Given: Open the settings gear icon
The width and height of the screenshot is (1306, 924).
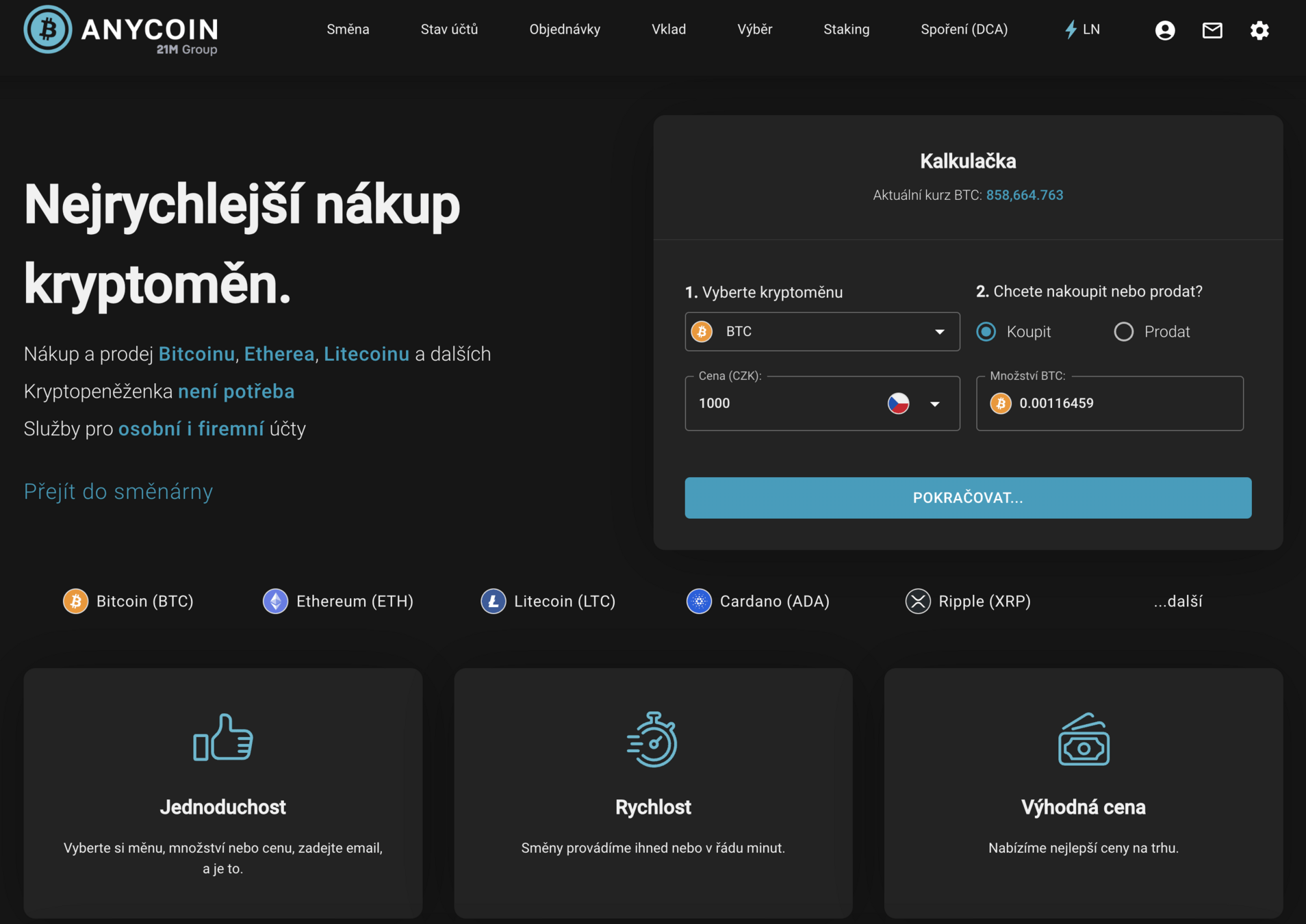Looking at the screenshot, I should coord(1259,30).
